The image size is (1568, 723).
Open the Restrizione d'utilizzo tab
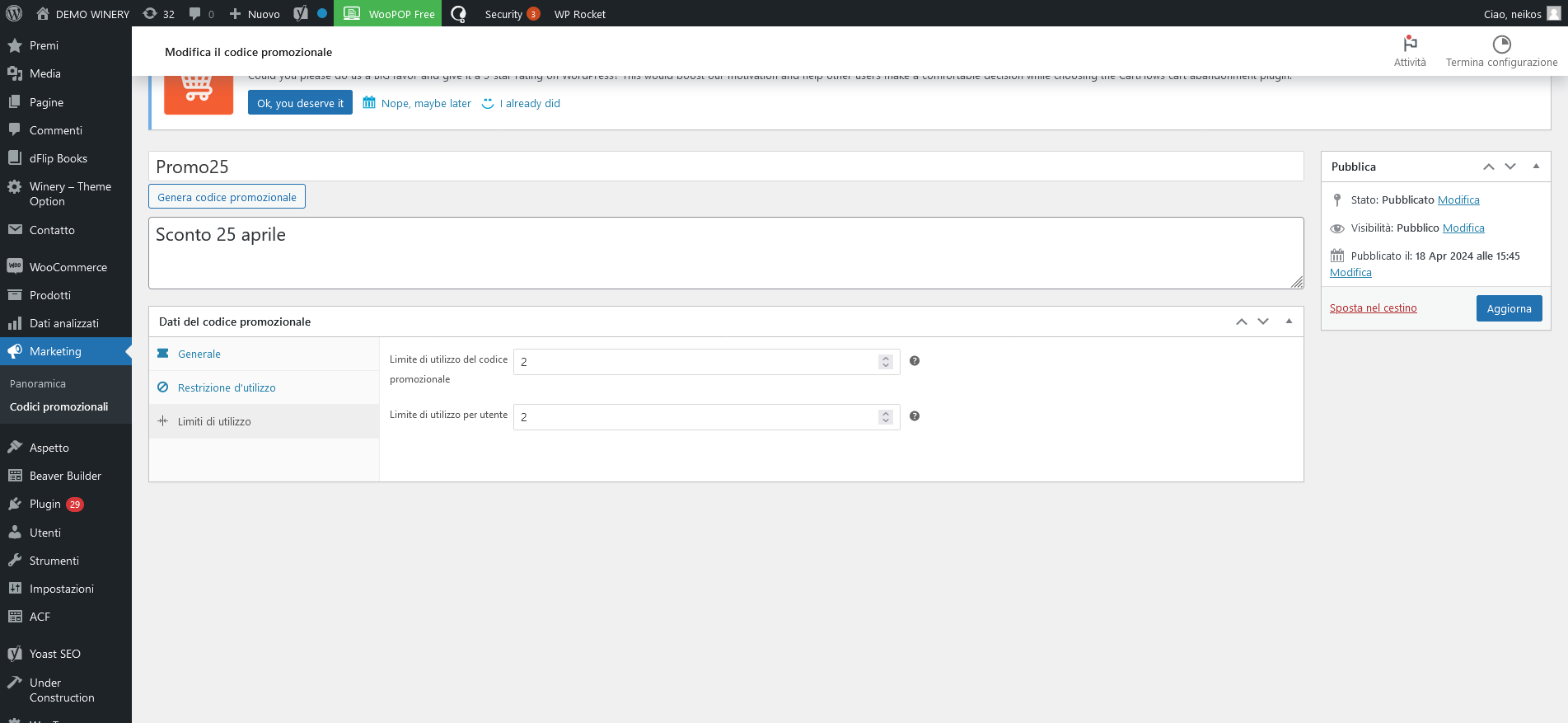pyautogui.click(x=227, y=387)
